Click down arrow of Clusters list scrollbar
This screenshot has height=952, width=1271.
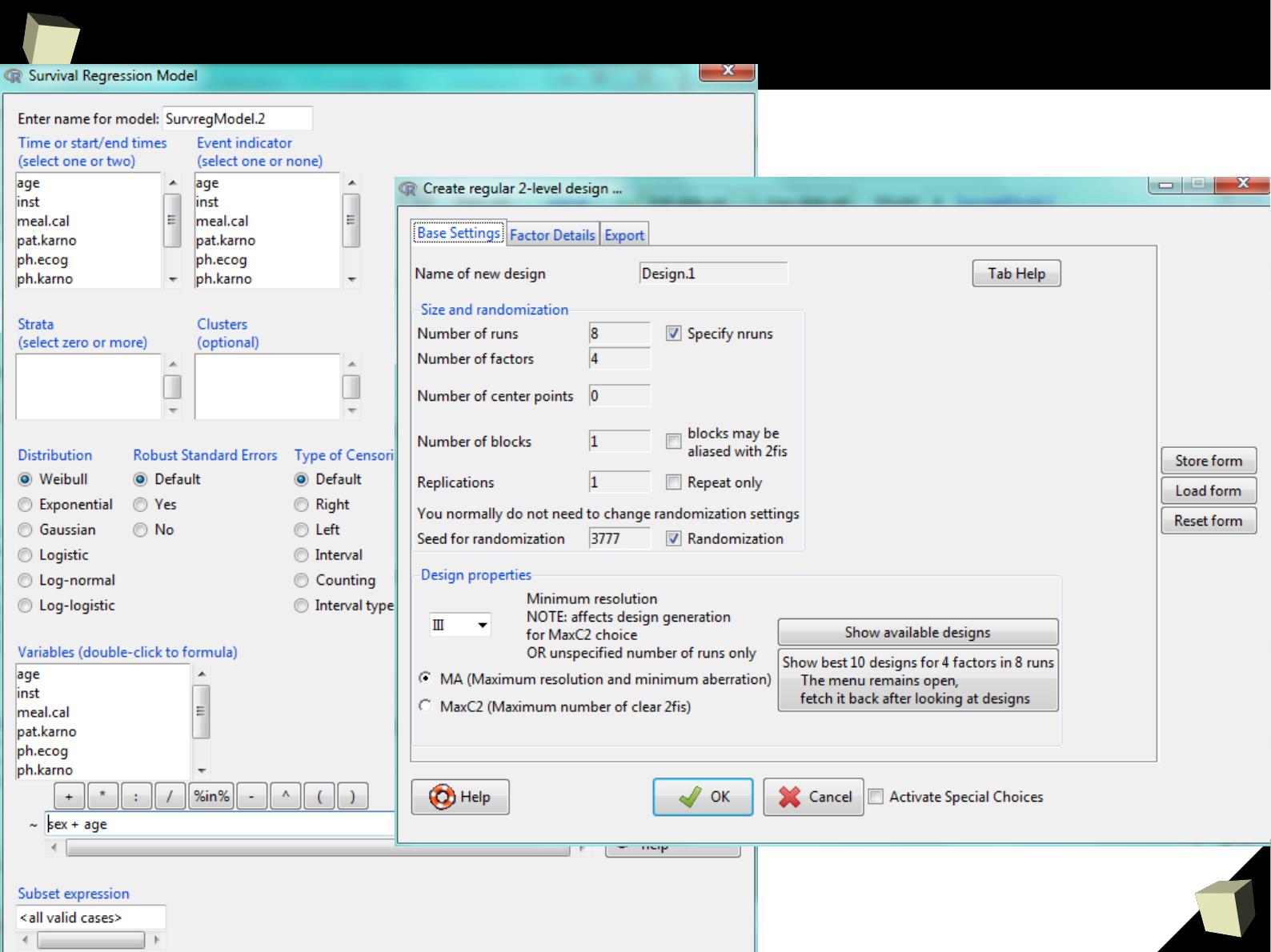pos(352,411)
